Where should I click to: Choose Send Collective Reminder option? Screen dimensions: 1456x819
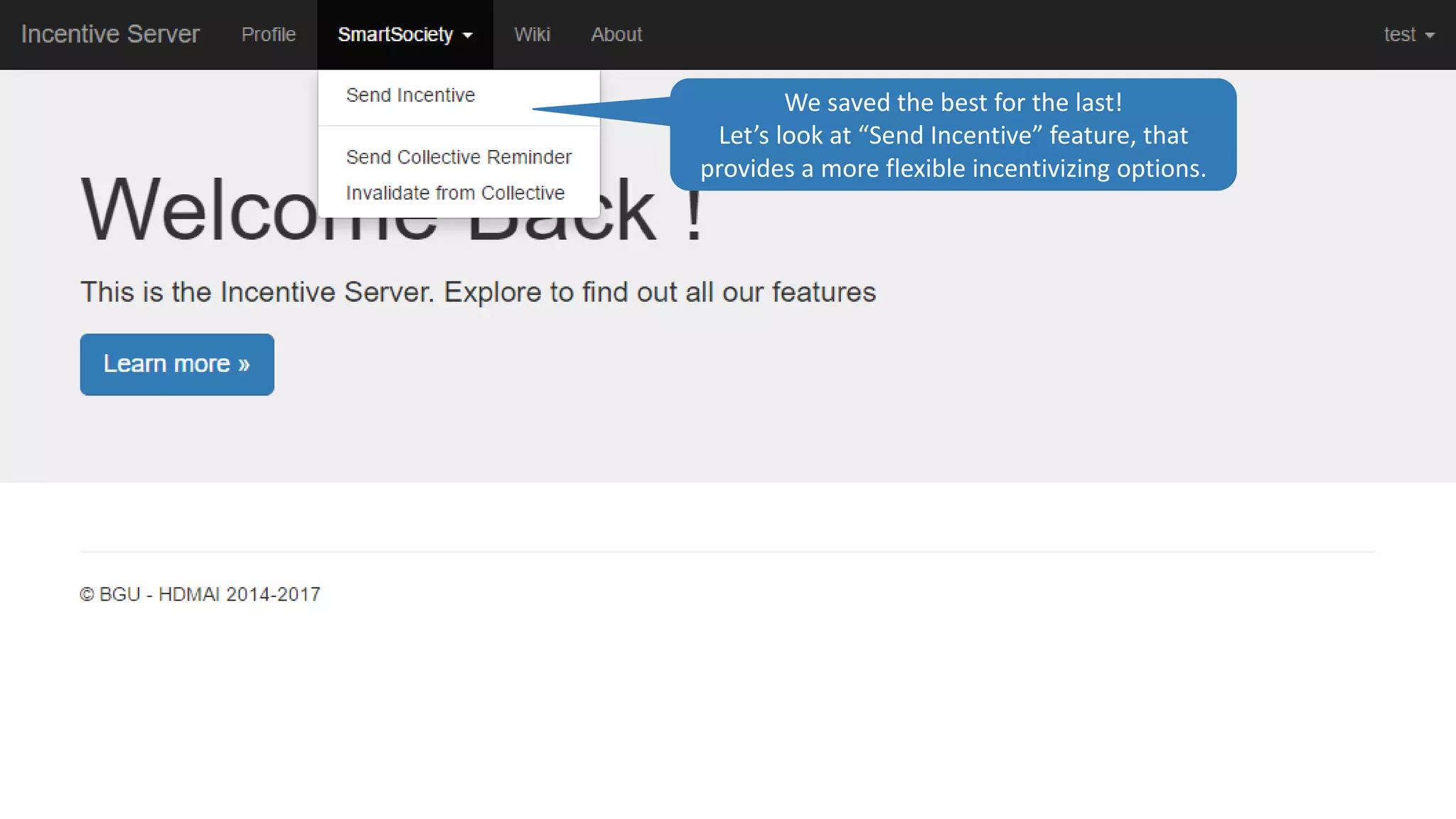click(x=459, y=157)
